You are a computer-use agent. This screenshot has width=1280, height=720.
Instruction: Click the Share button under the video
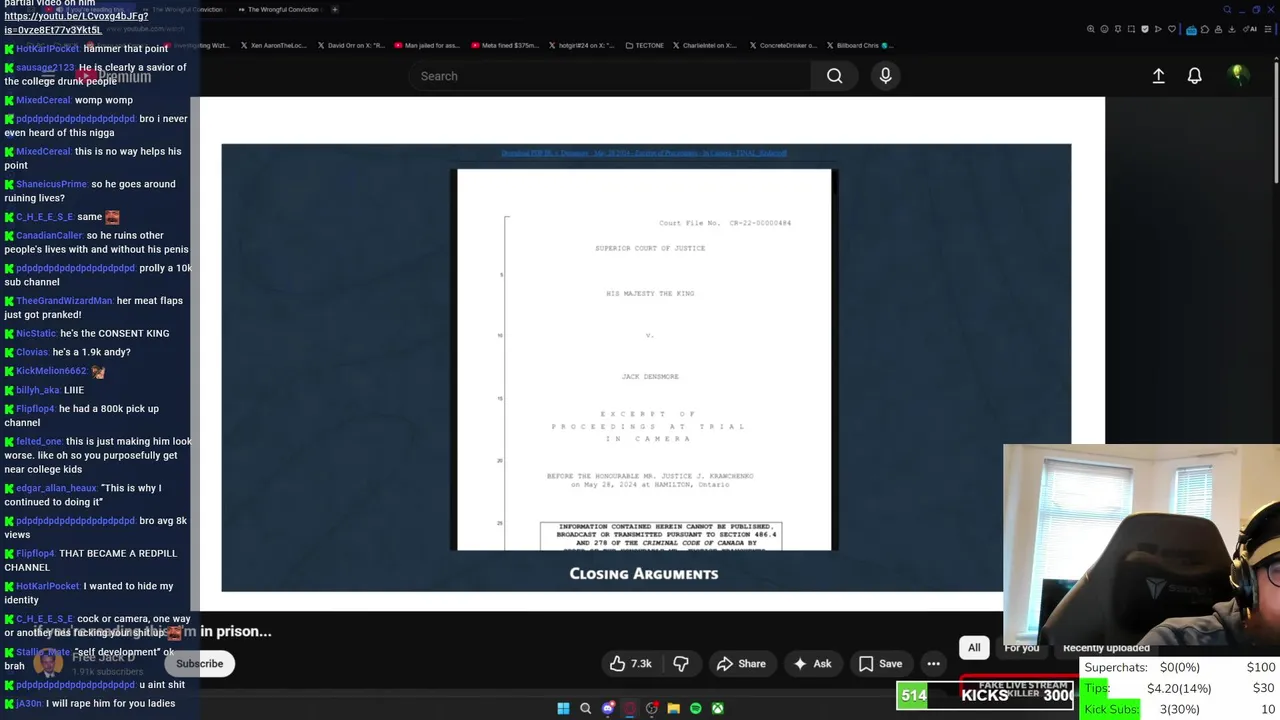741,664
